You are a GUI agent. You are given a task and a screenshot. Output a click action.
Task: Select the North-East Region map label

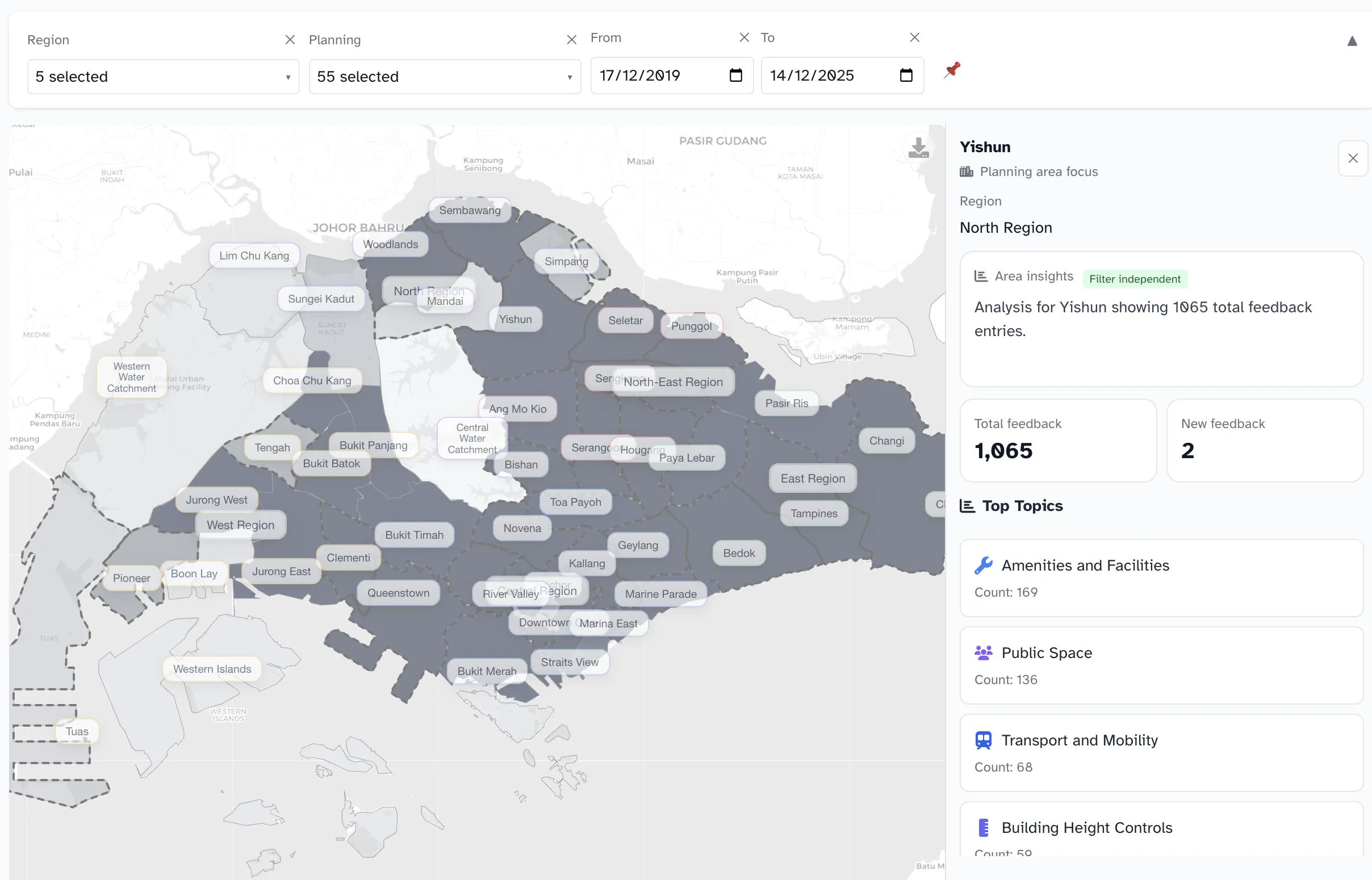[x=673, y=382]
